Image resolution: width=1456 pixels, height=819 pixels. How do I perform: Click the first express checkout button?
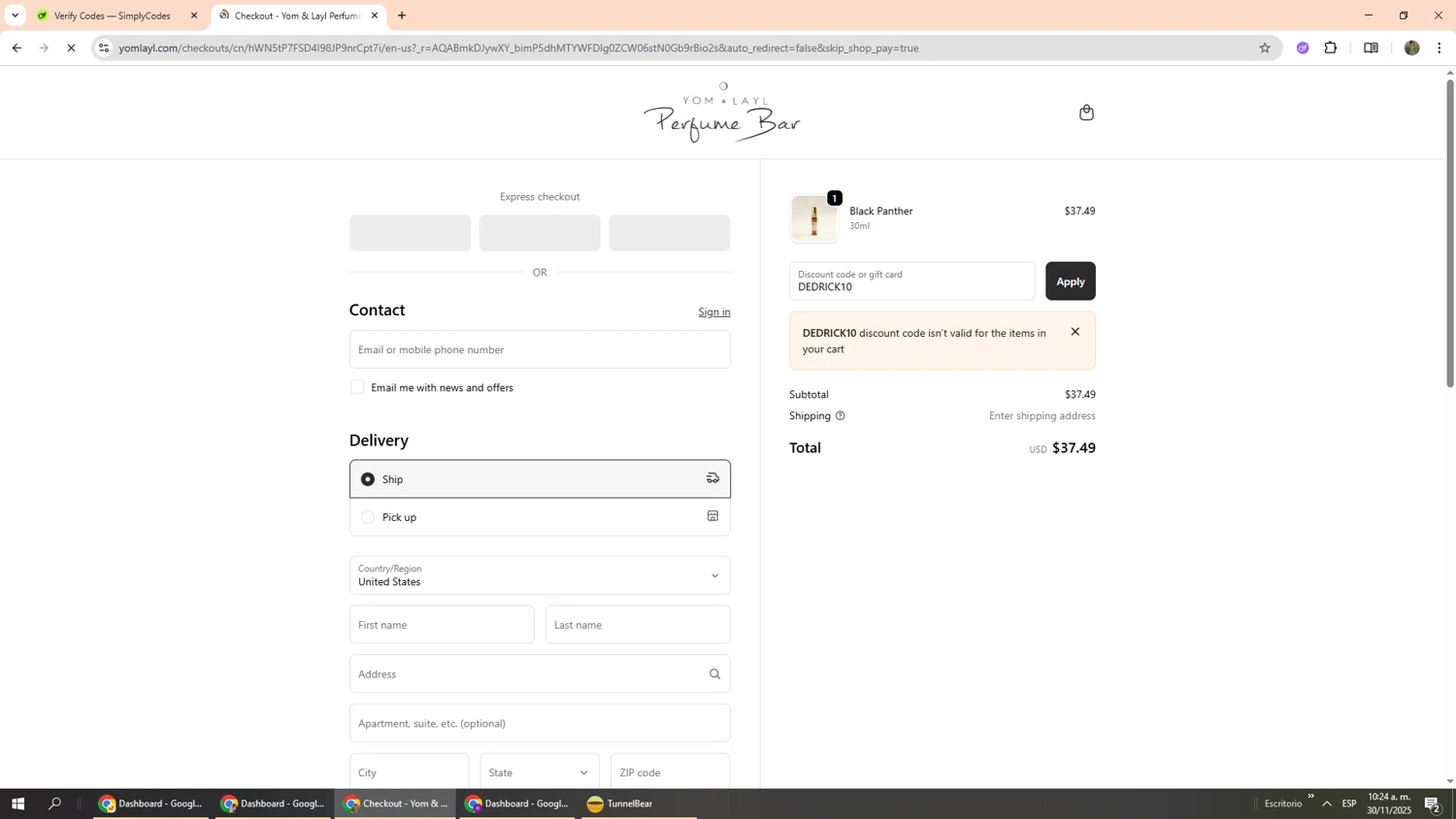pos(410,233)
